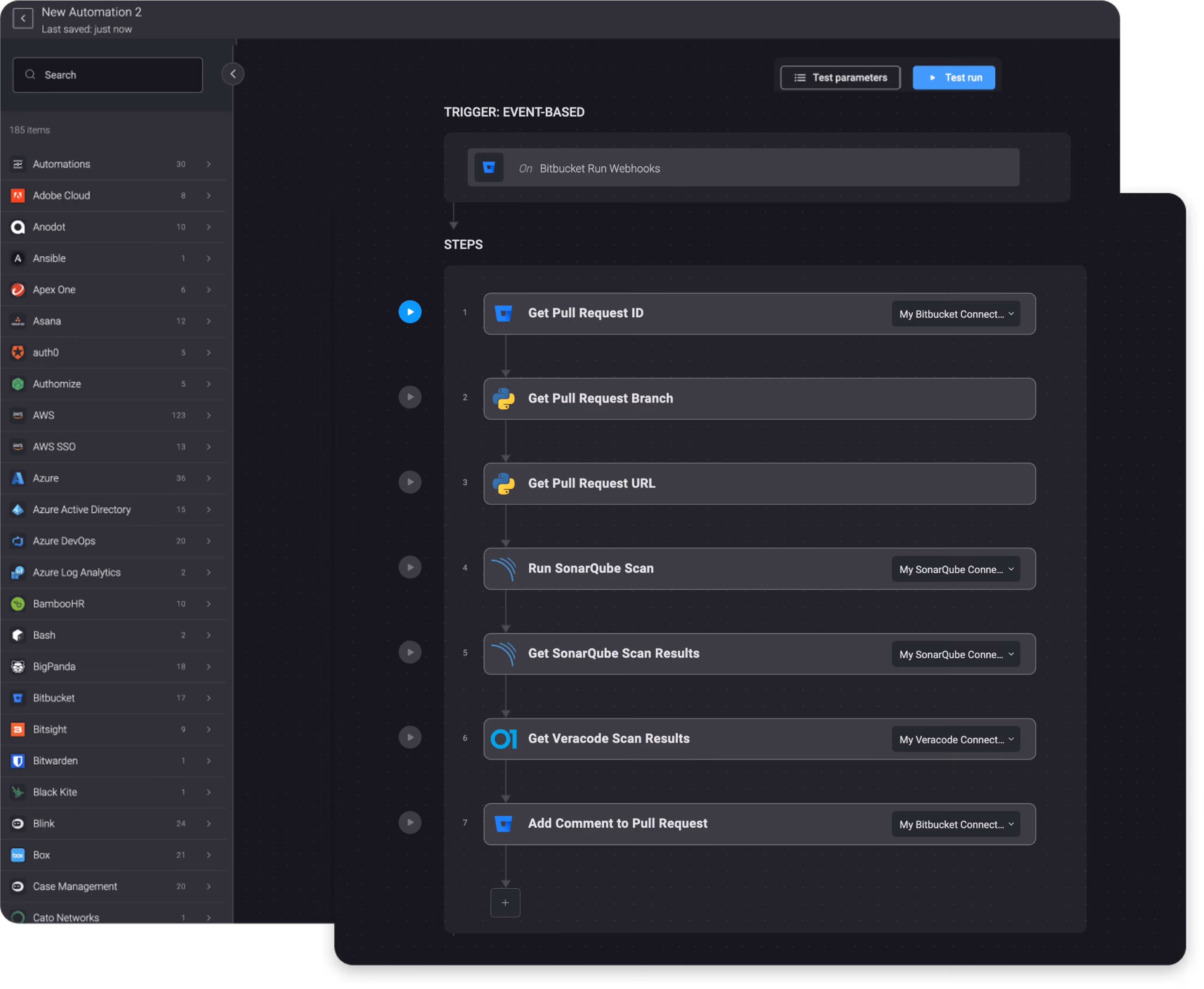Run step 2 Get Pull Request Branch
The width and height of the screenshot is (1204, 989).
pos(410,397)
